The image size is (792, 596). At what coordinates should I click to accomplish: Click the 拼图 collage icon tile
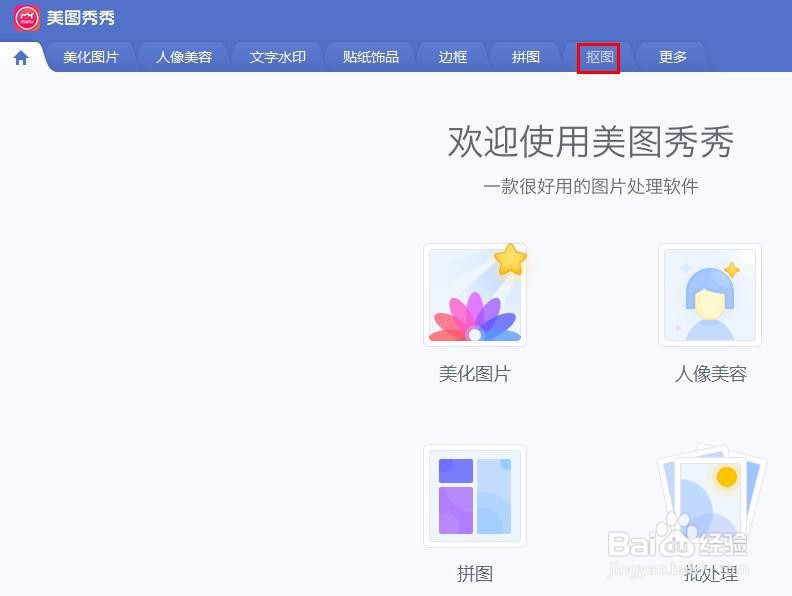pos(475,496)
